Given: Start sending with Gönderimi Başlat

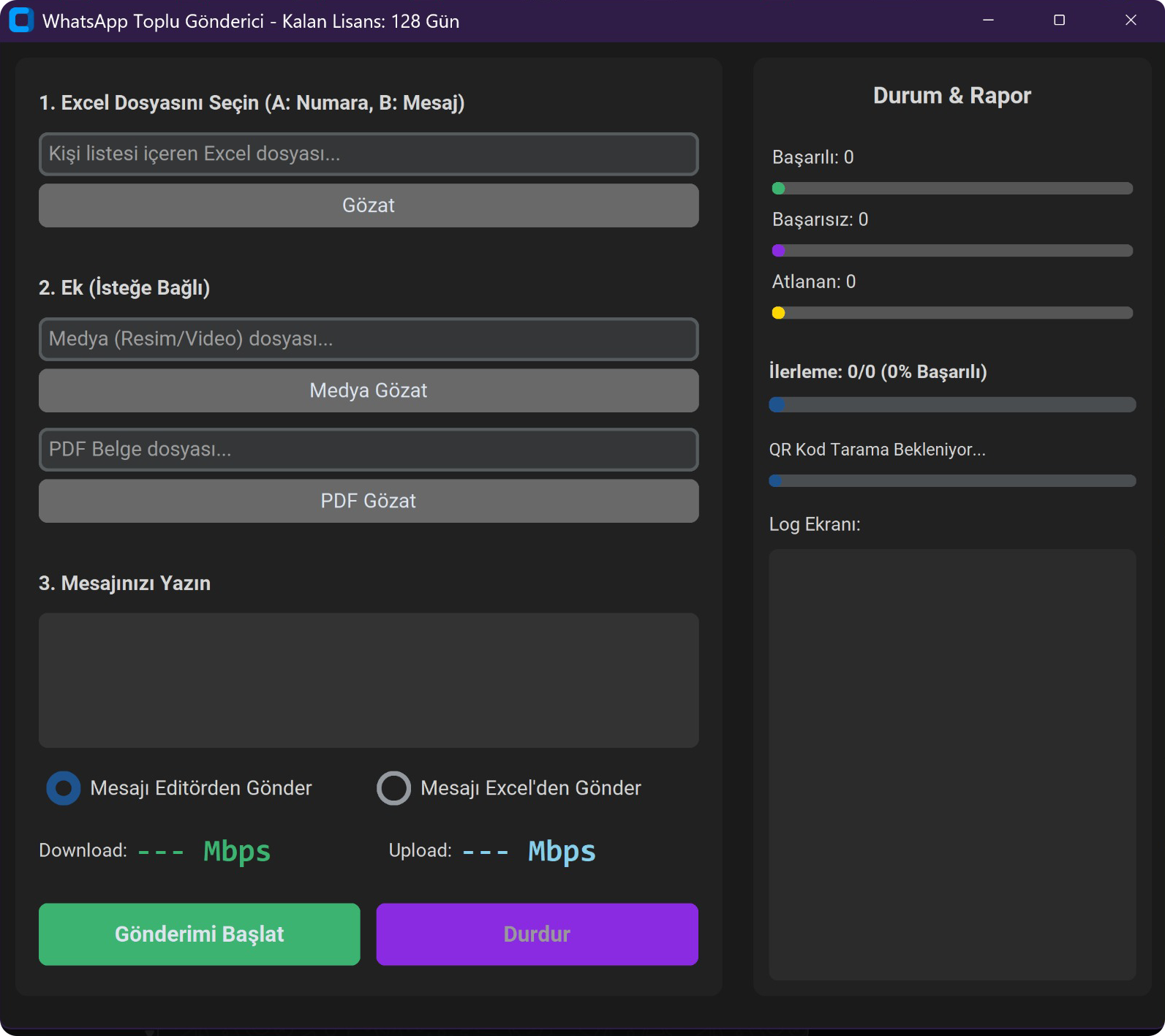Looking at the screenshot, I should coord(199,934).
